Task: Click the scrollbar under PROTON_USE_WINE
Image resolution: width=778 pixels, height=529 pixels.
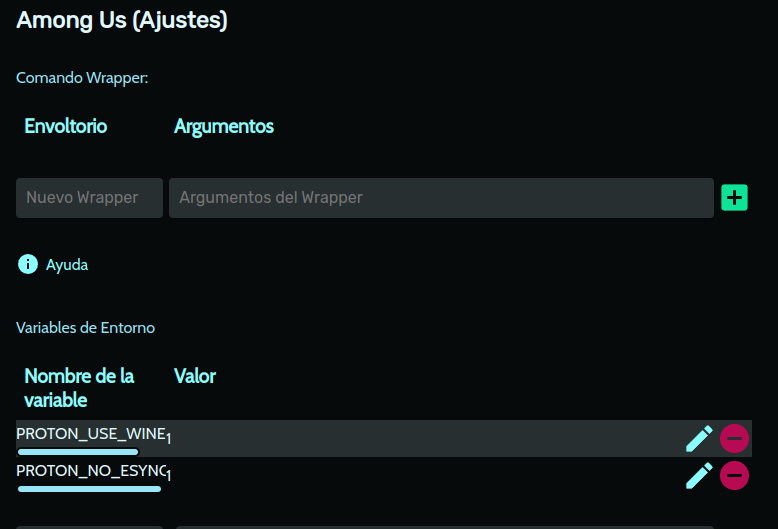Action: [78, 452]
